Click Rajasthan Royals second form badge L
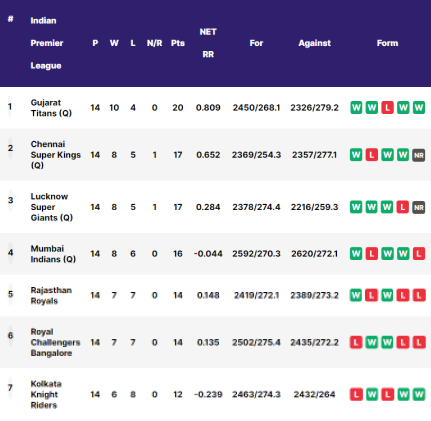 (x=372, y=295)
